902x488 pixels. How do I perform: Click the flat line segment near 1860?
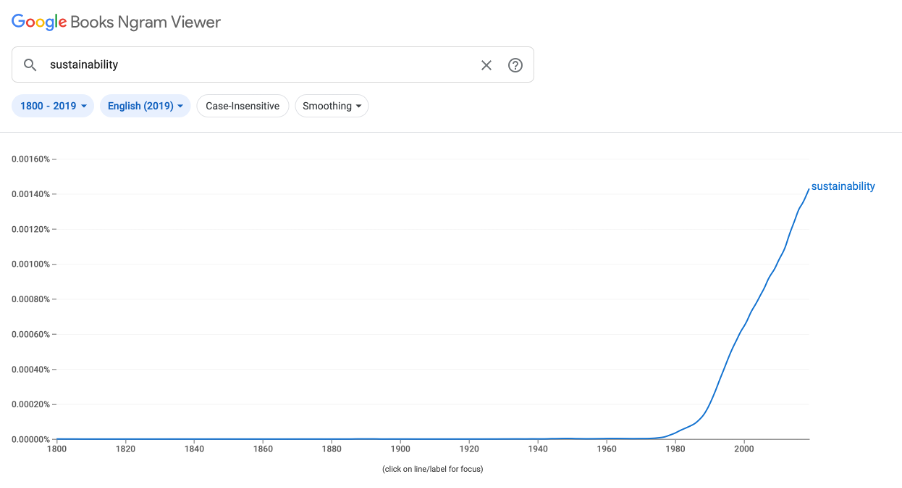pos(263,439)
